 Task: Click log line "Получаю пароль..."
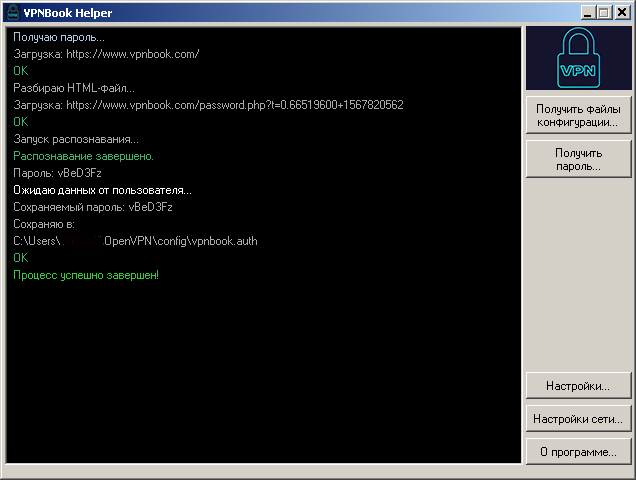pyautogui.click(x=59, y=37)
